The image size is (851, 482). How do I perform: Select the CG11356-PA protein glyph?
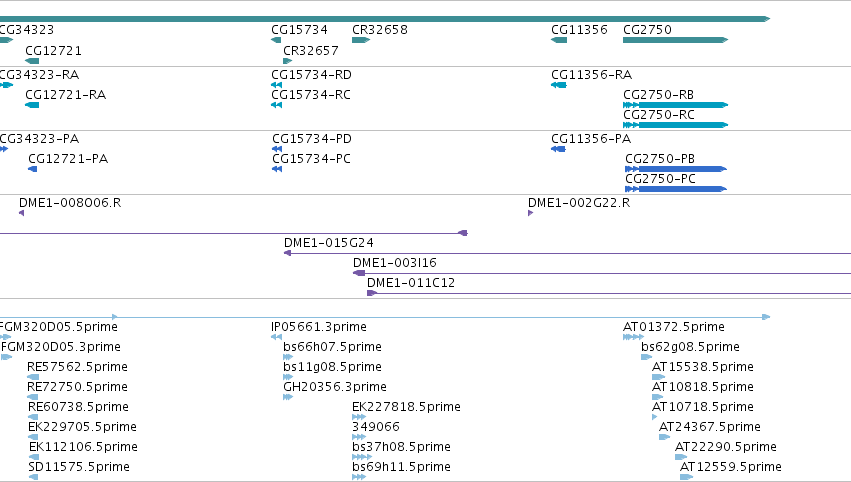pos(558,149)
